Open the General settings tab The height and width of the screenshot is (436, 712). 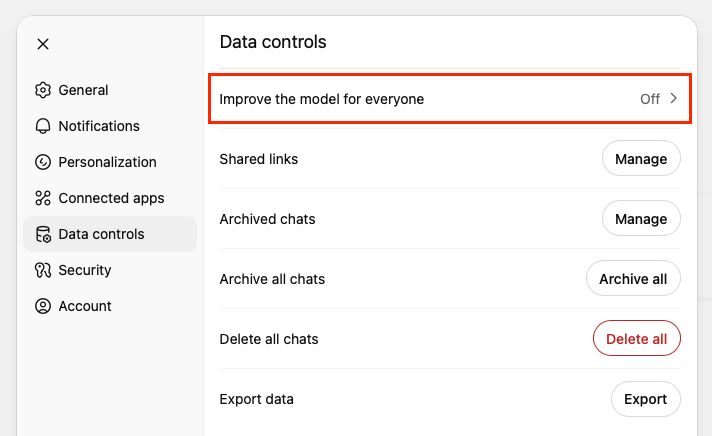click(x=110, y=90)
